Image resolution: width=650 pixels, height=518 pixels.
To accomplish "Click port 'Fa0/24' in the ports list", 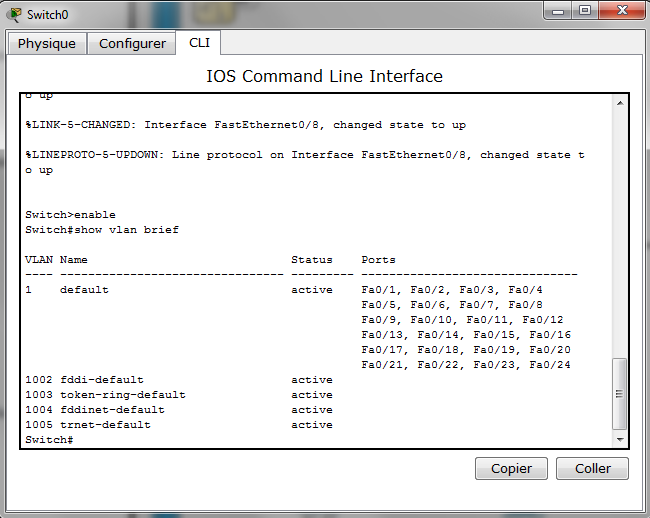I will 550,365.
